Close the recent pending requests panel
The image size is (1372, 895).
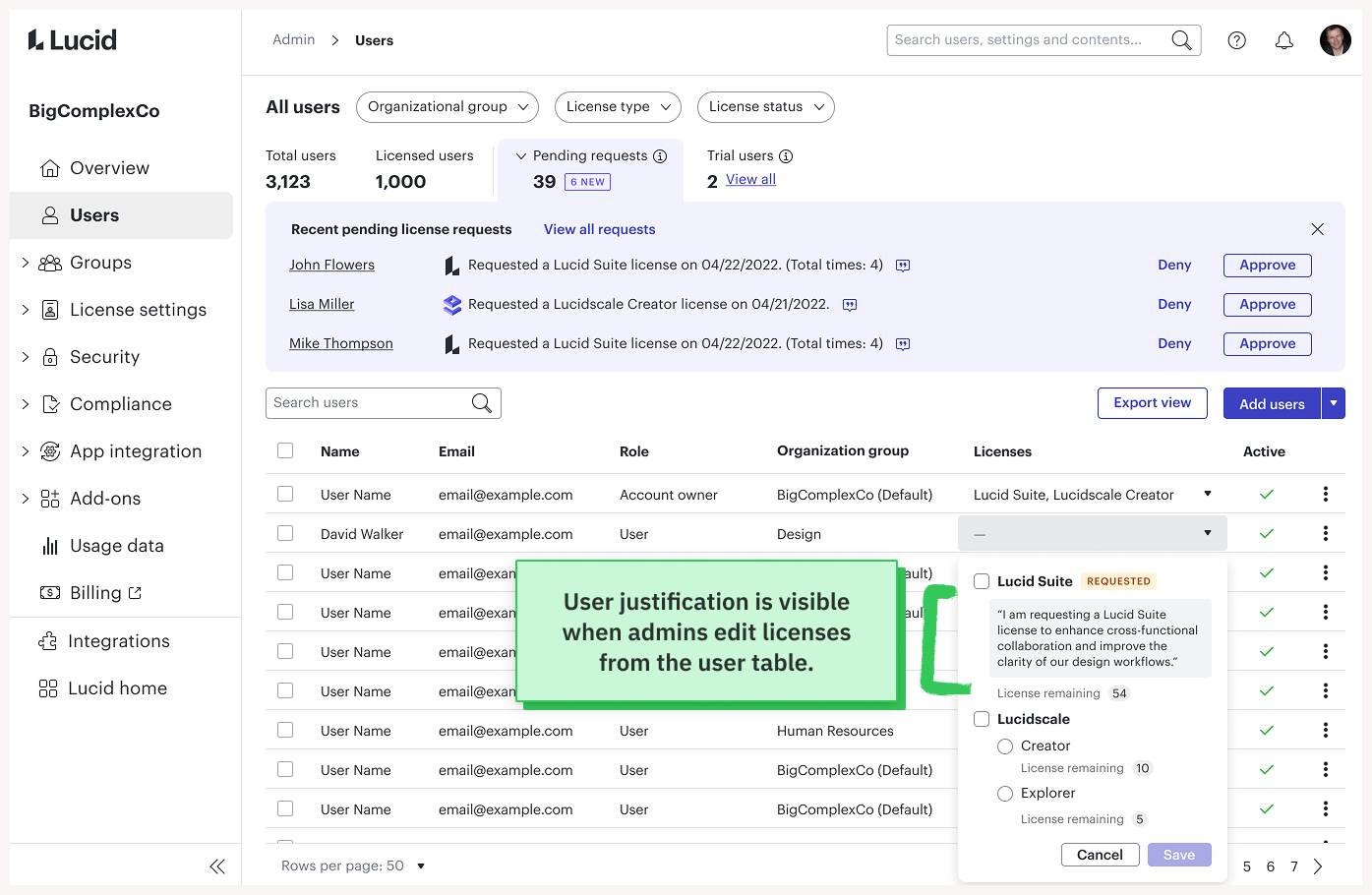[x=1318, y=229]
